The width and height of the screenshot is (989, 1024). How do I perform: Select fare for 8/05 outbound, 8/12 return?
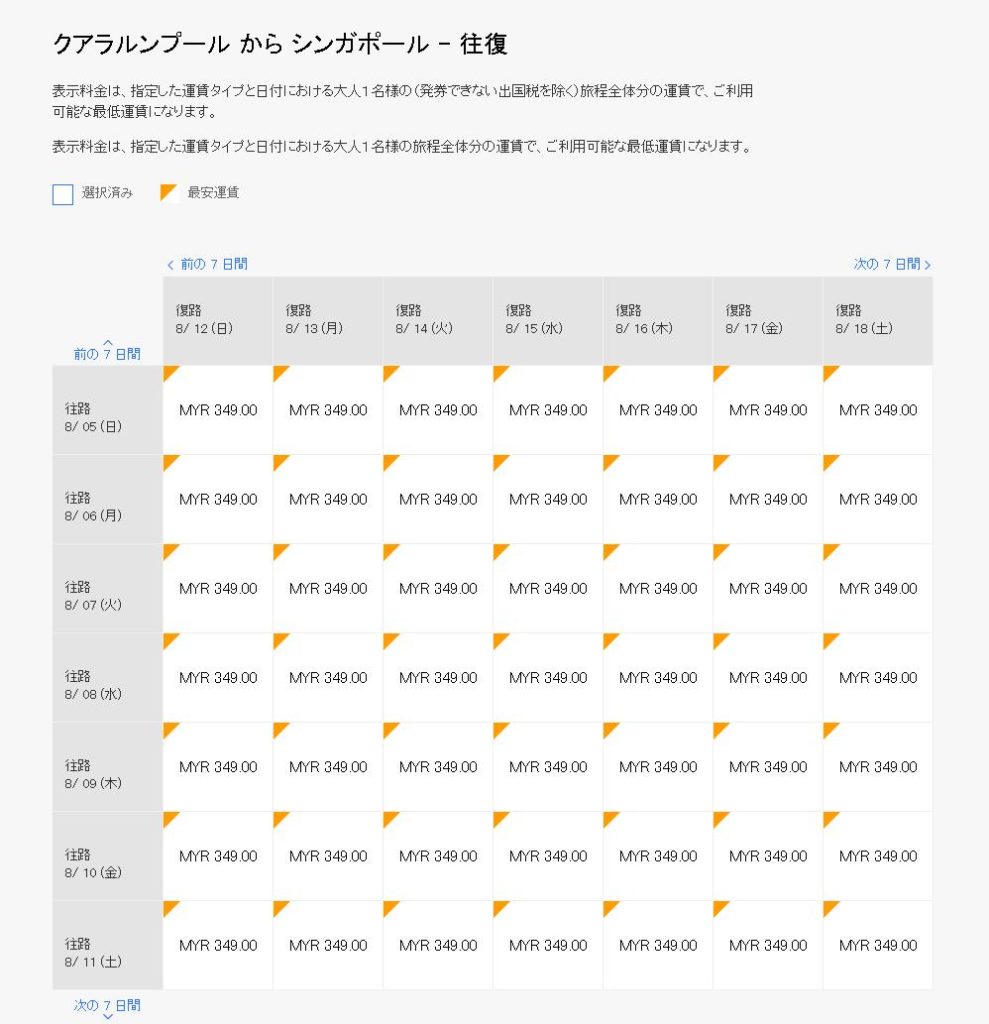pos(218,410)
